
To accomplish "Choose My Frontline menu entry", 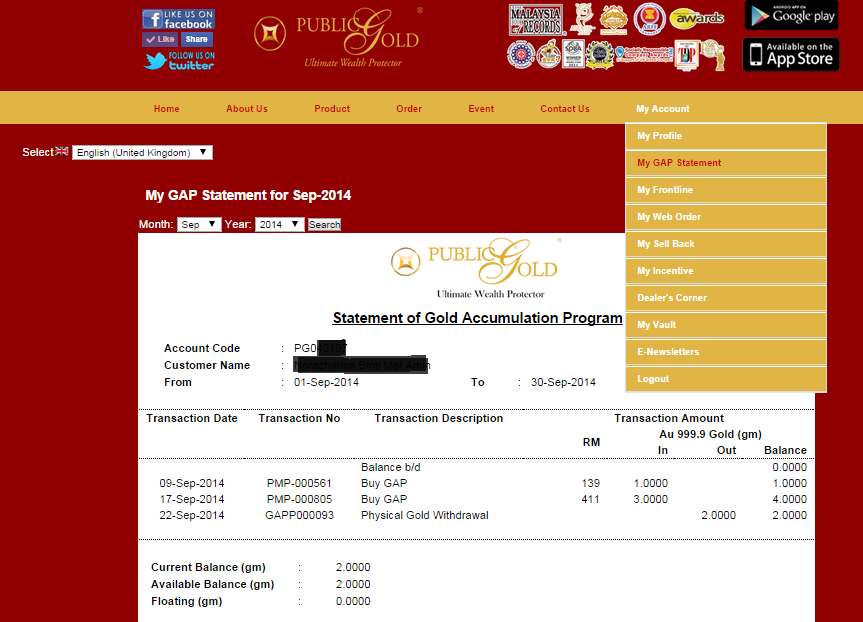I will tap(725, 190).
